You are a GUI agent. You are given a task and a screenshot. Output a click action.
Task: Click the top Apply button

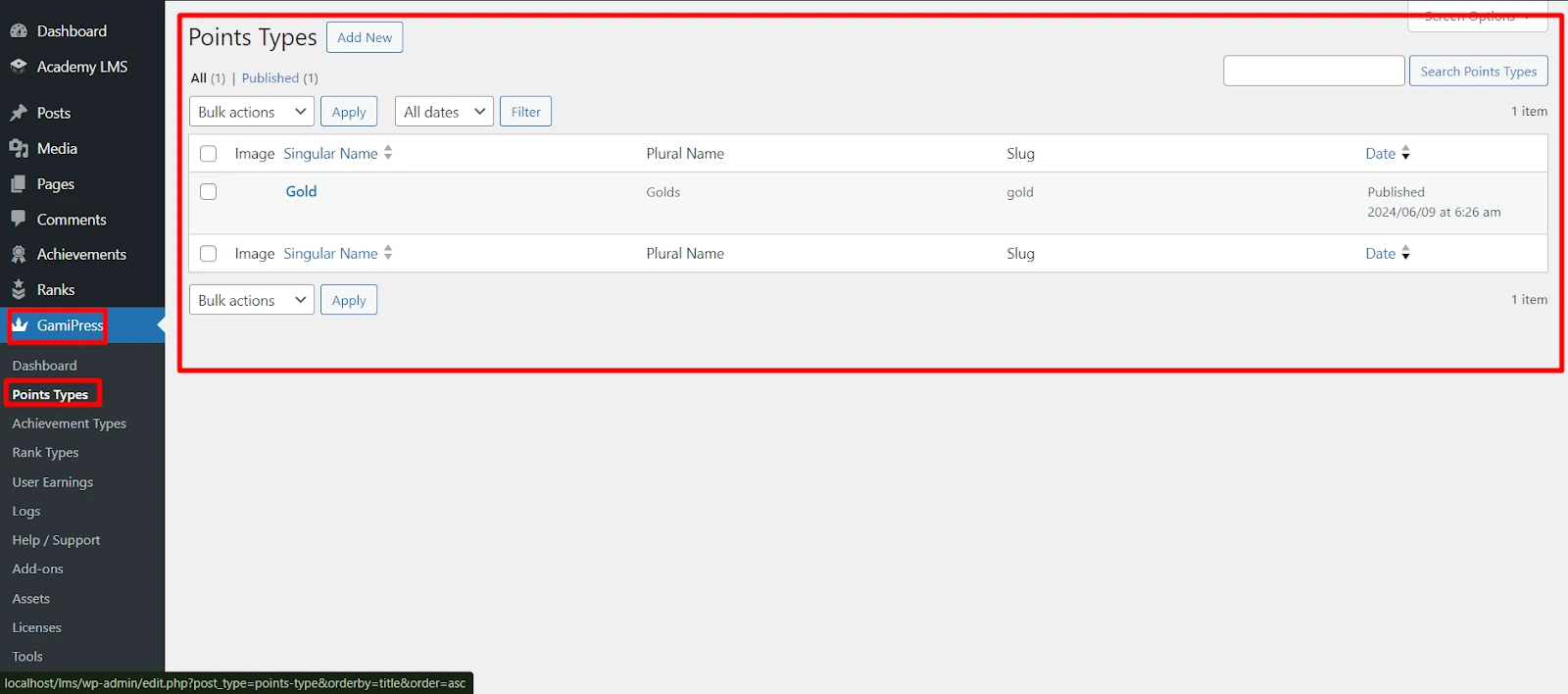(349, 112)
